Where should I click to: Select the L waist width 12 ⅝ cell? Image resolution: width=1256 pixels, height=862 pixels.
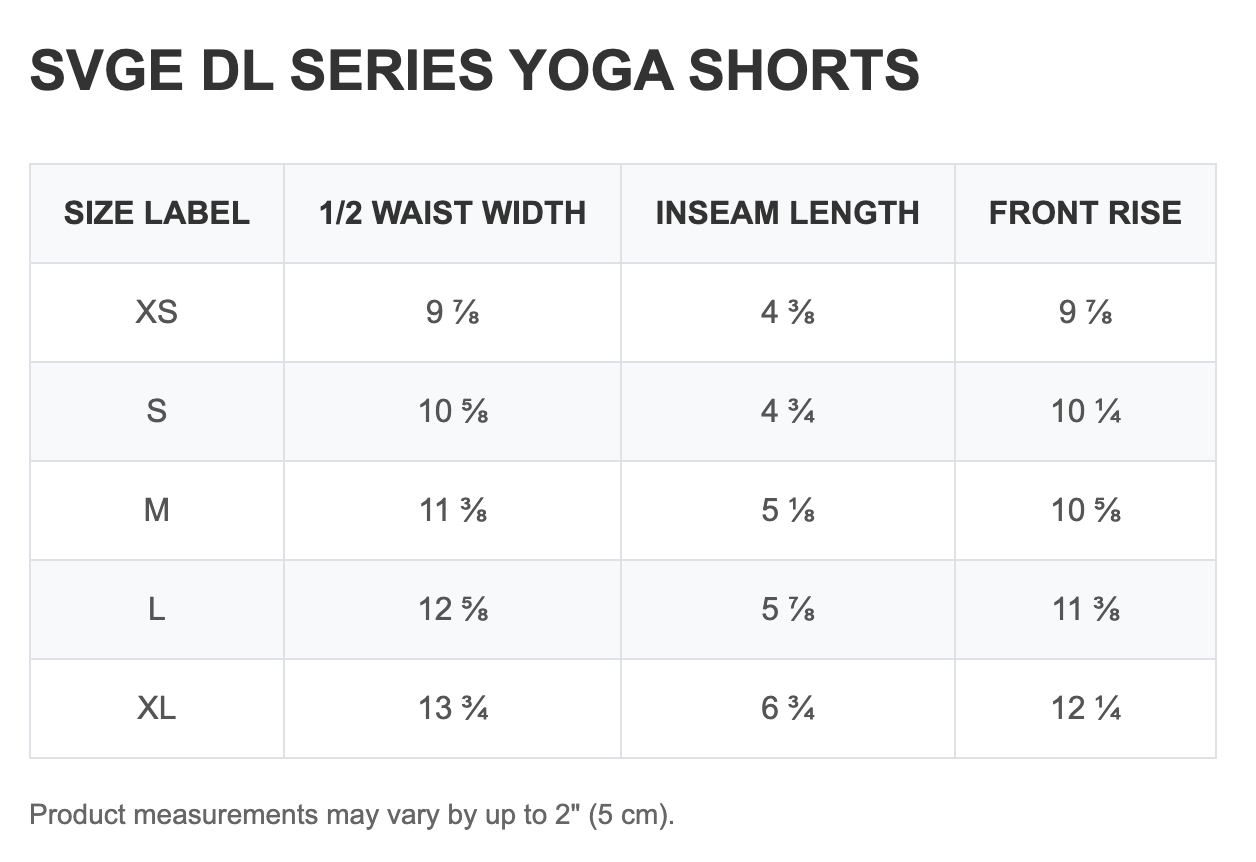[x=452, y=609]
